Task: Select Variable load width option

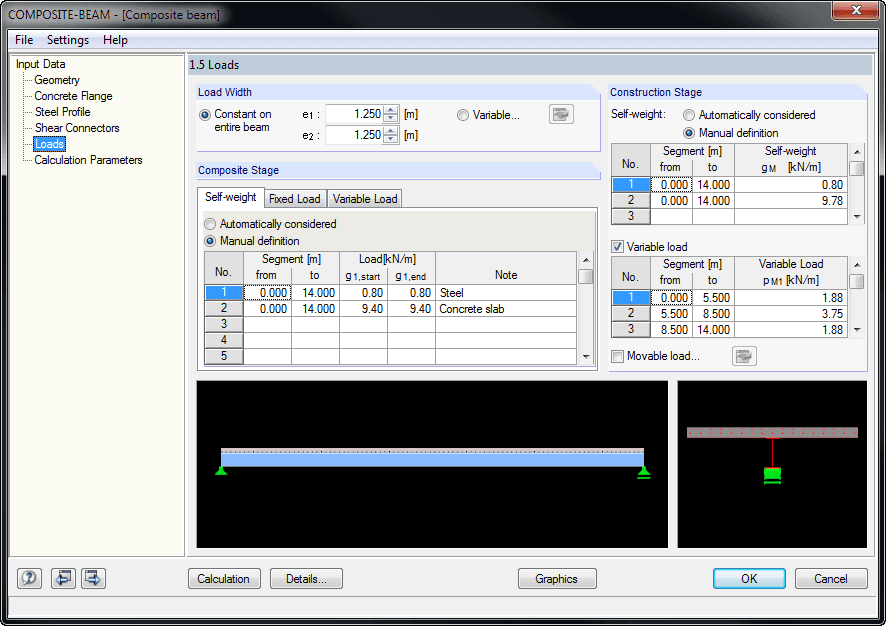Action: [463, 115]
